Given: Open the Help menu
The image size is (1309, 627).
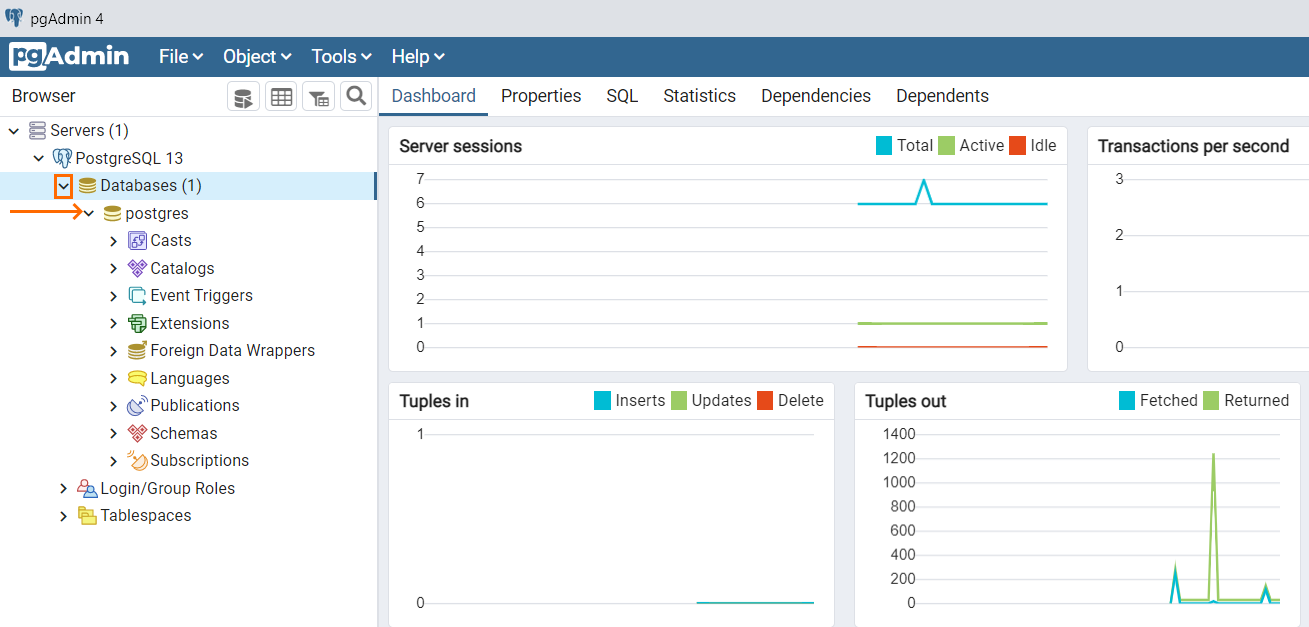Looking at the screenshot, I should (418, 57).
